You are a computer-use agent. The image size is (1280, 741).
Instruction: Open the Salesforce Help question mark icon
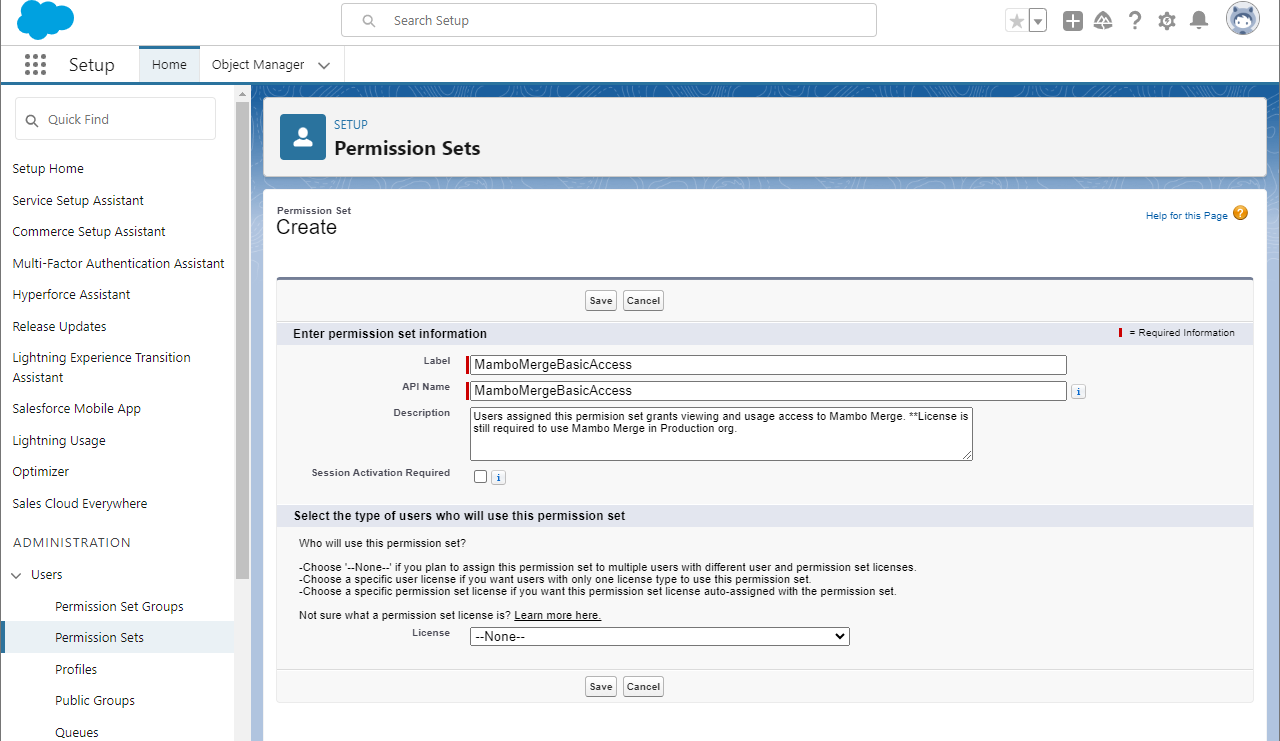tap(1135, 21)
